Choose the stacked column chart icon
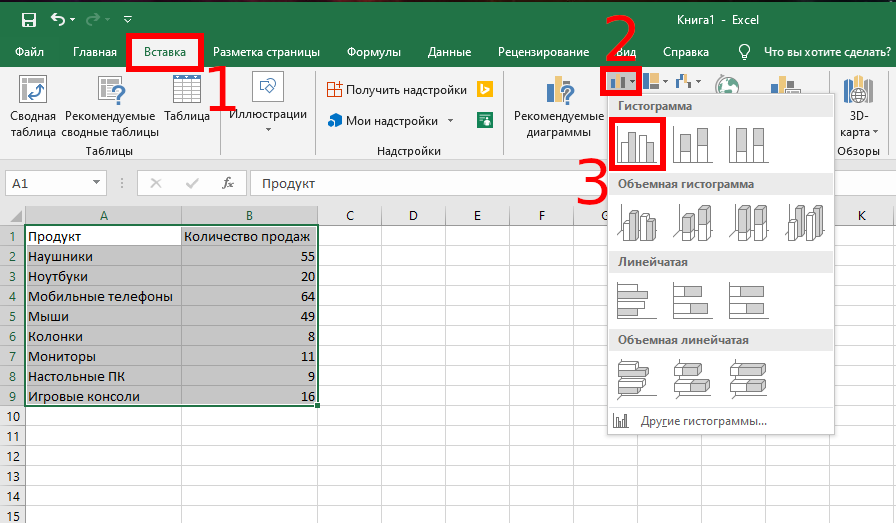896x523 pixels. coord(690,144)
